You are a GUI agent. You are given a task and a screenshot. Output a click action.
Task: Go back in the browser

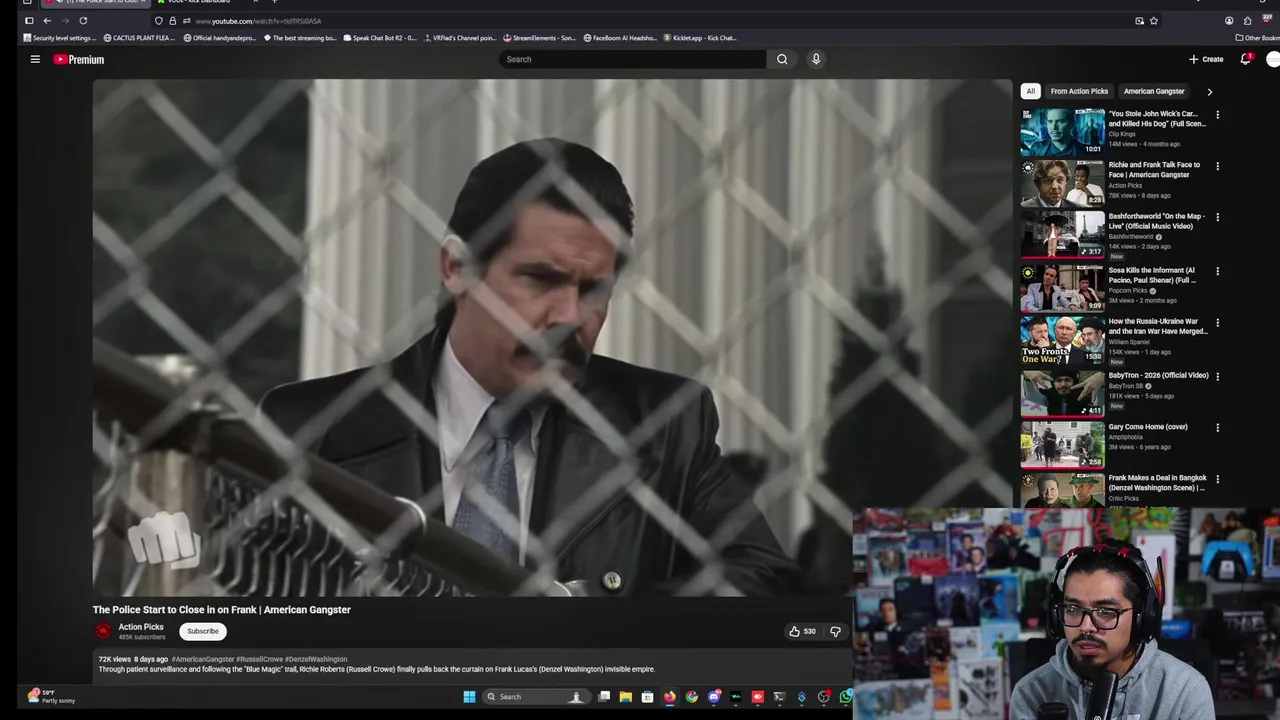(x=47, y=21)
